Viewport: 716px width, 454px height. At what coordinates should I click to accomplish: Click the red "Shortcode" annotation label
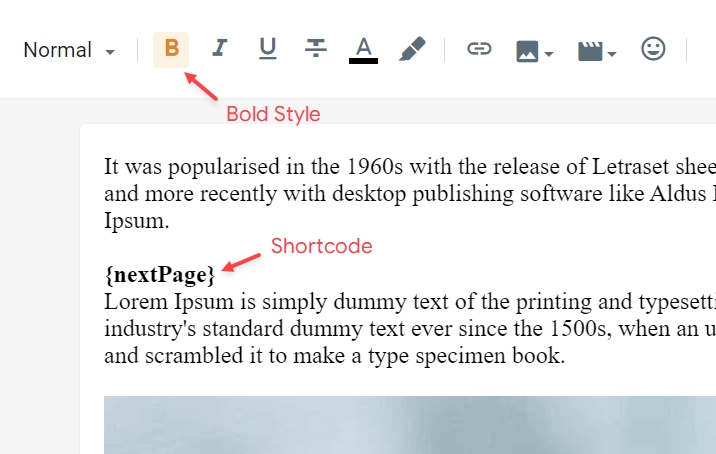(321, 246)
